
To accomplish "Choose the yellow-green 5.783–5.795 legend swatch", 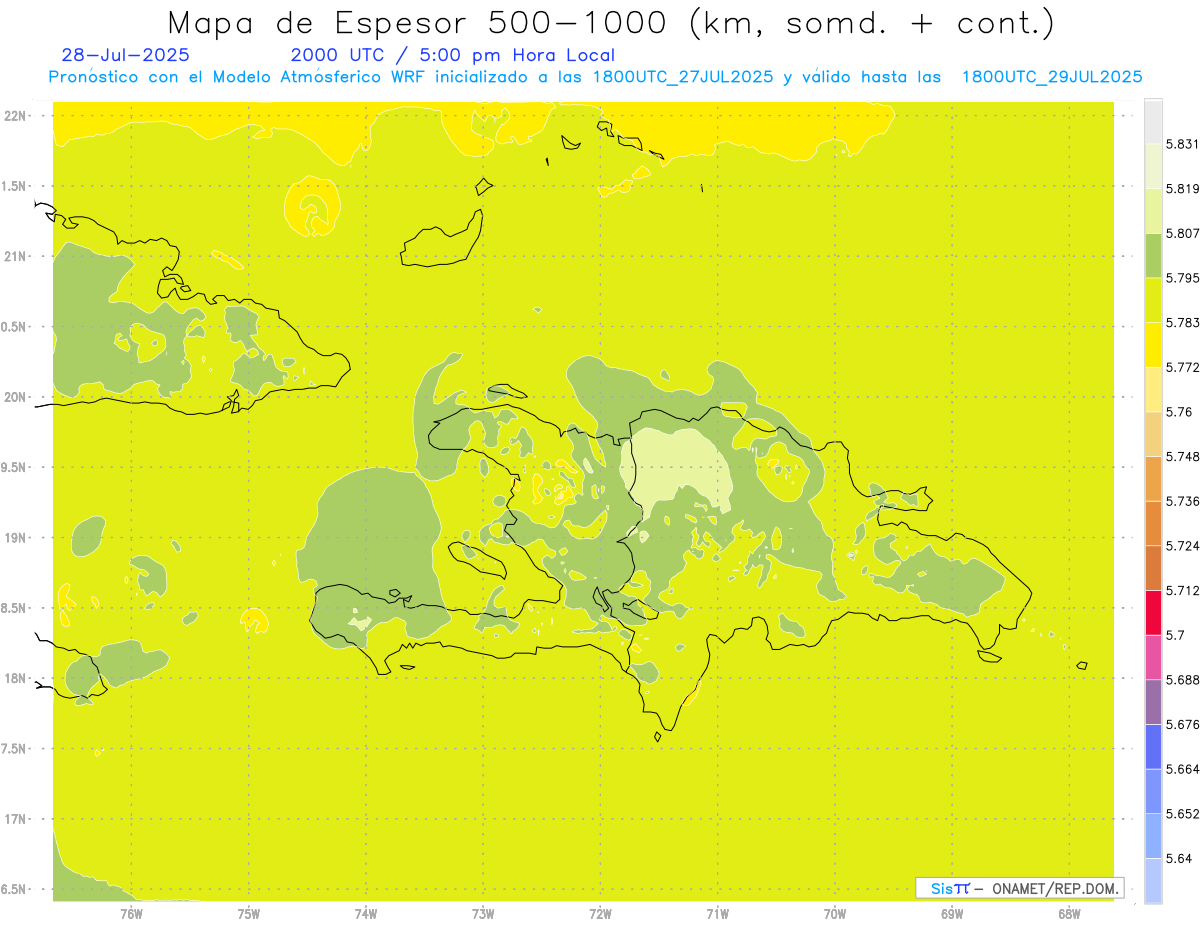I will coord(1153,300).
